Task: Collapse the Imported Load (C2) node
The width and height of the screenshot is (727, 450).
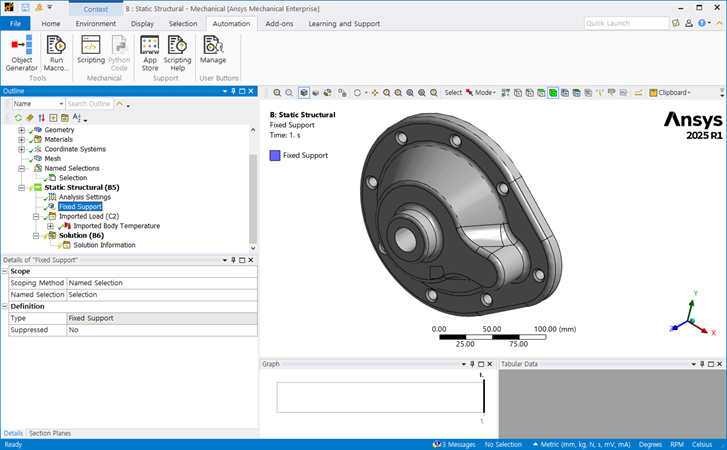Action: point(36,216)
